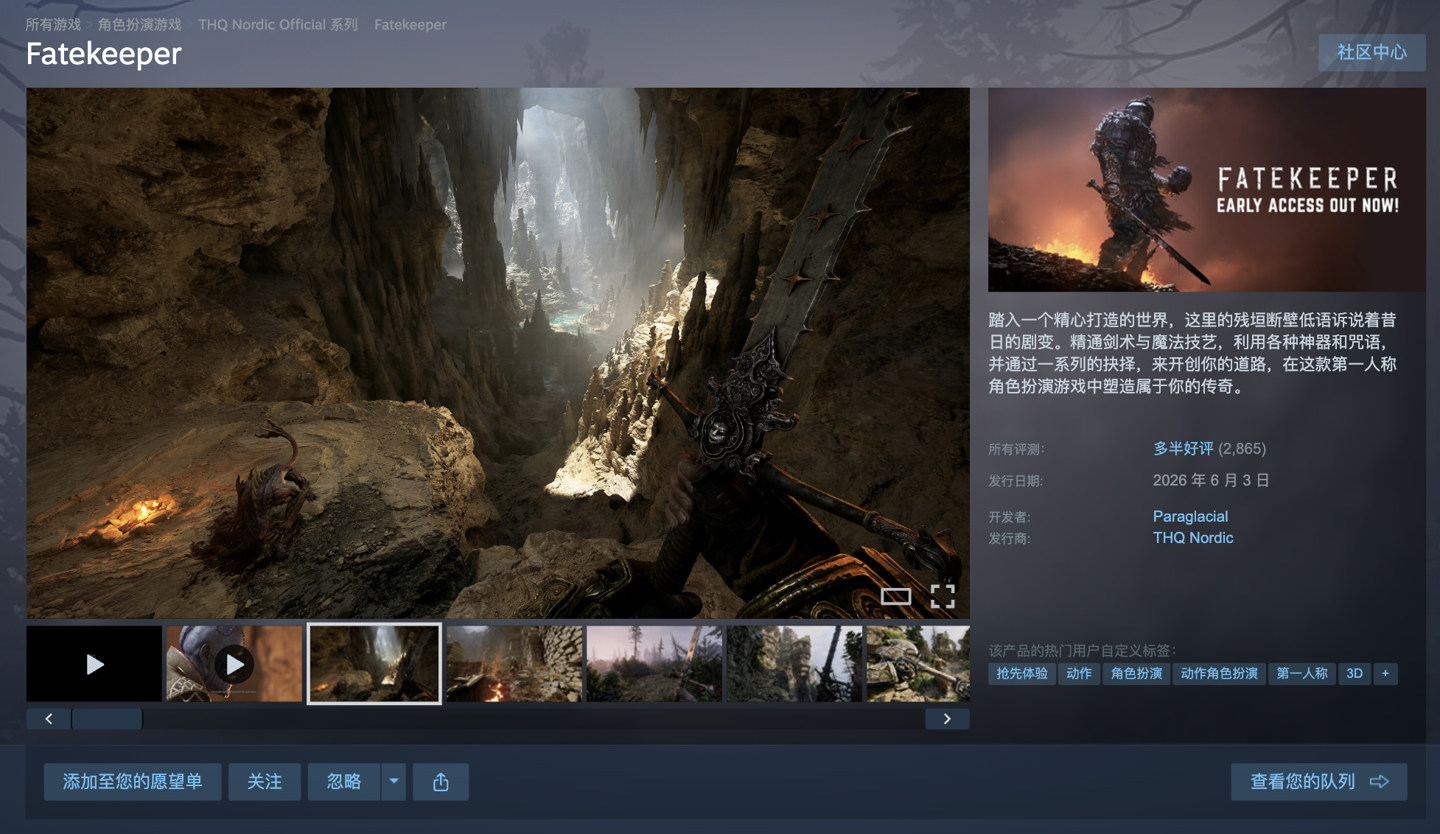Click the 多半好评 review summary

1183,449
